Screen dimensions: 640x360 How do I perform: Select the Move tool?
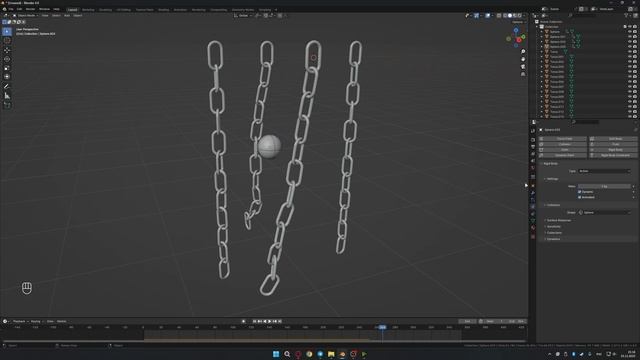(7, 50)
